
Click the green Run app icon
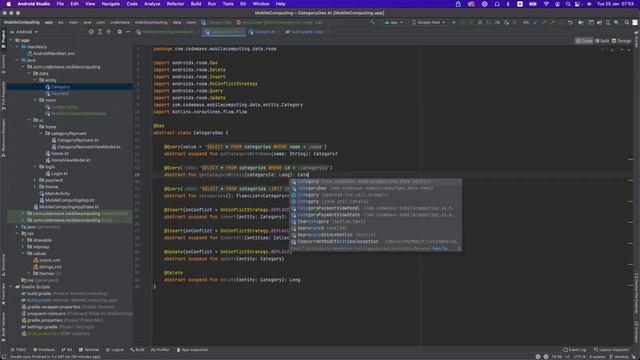coord(453,22)
